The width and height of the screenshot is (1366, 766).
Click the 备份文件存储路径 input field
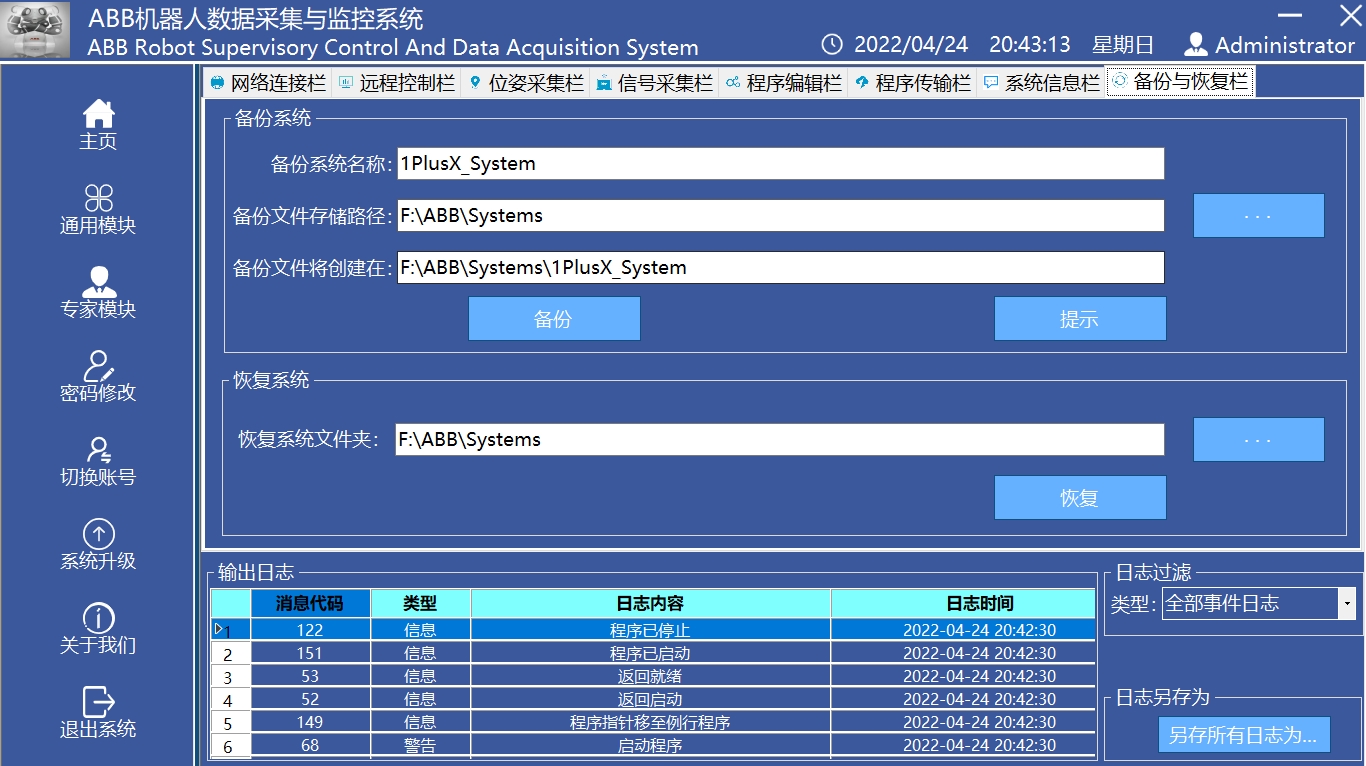click(x=780, y=215)
